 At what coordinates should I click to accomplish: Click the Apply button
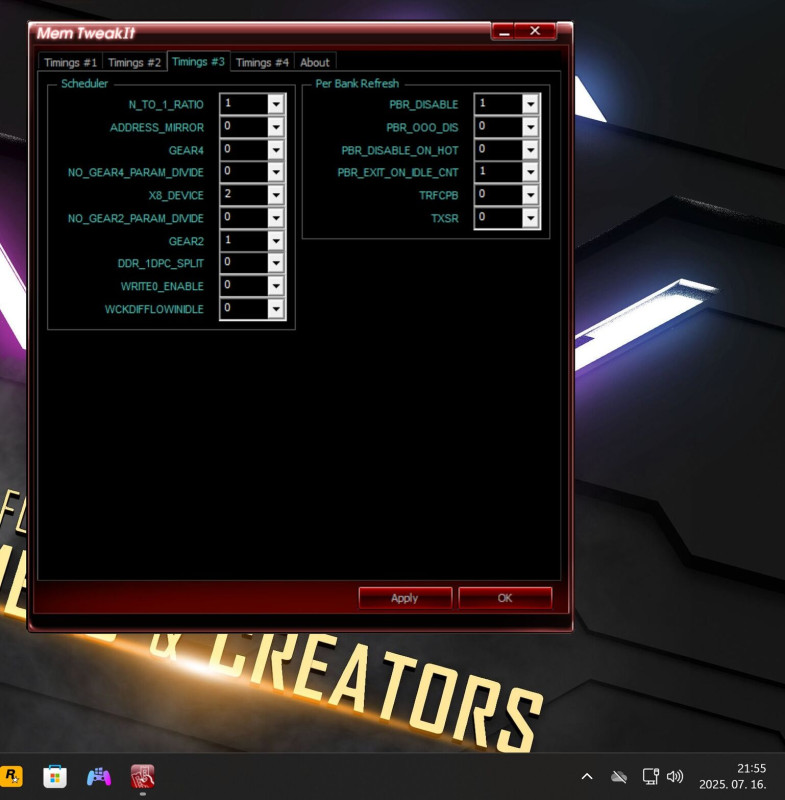click(405, 598)
